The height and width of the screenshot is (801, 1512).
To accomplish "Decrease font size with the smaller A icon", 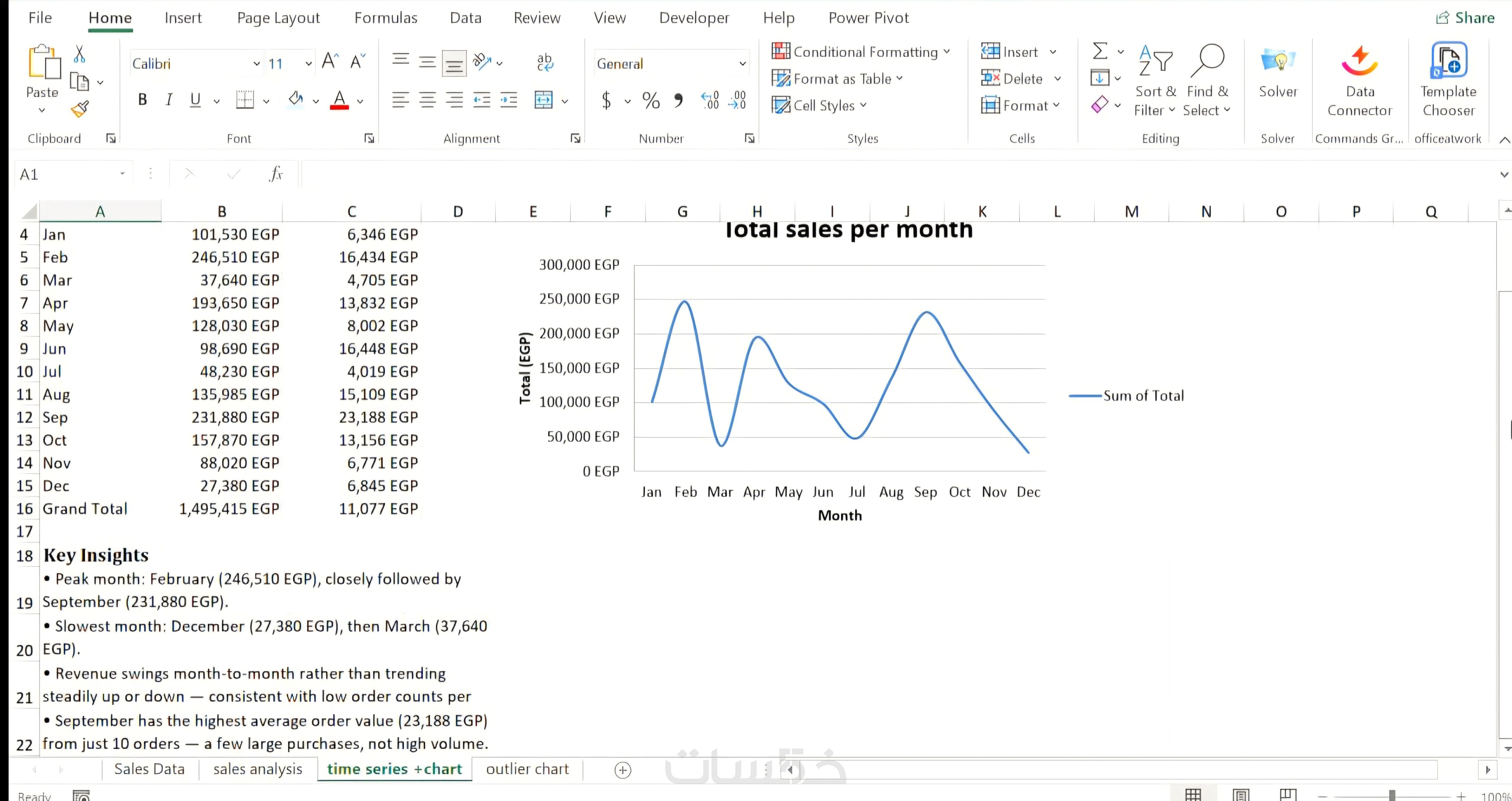I will tap(357, 61).
